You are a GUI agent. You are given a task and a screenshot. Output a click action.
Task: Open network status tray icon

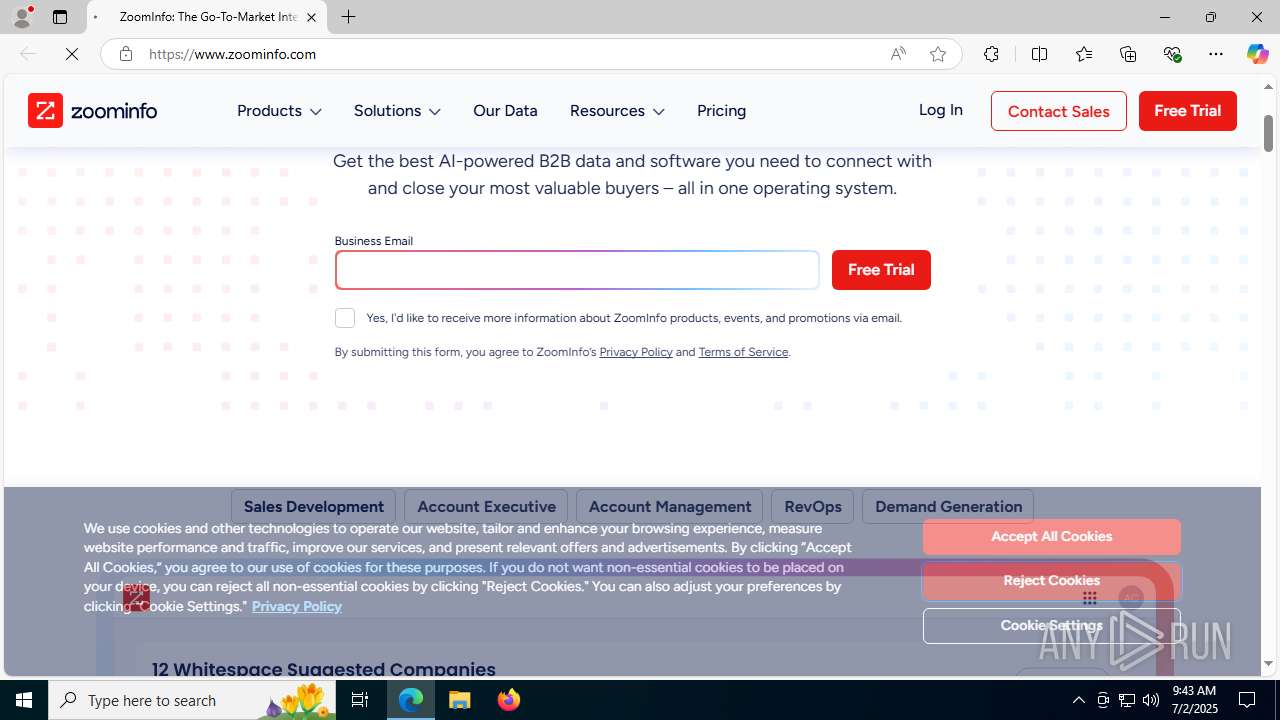click(1126, 700)
